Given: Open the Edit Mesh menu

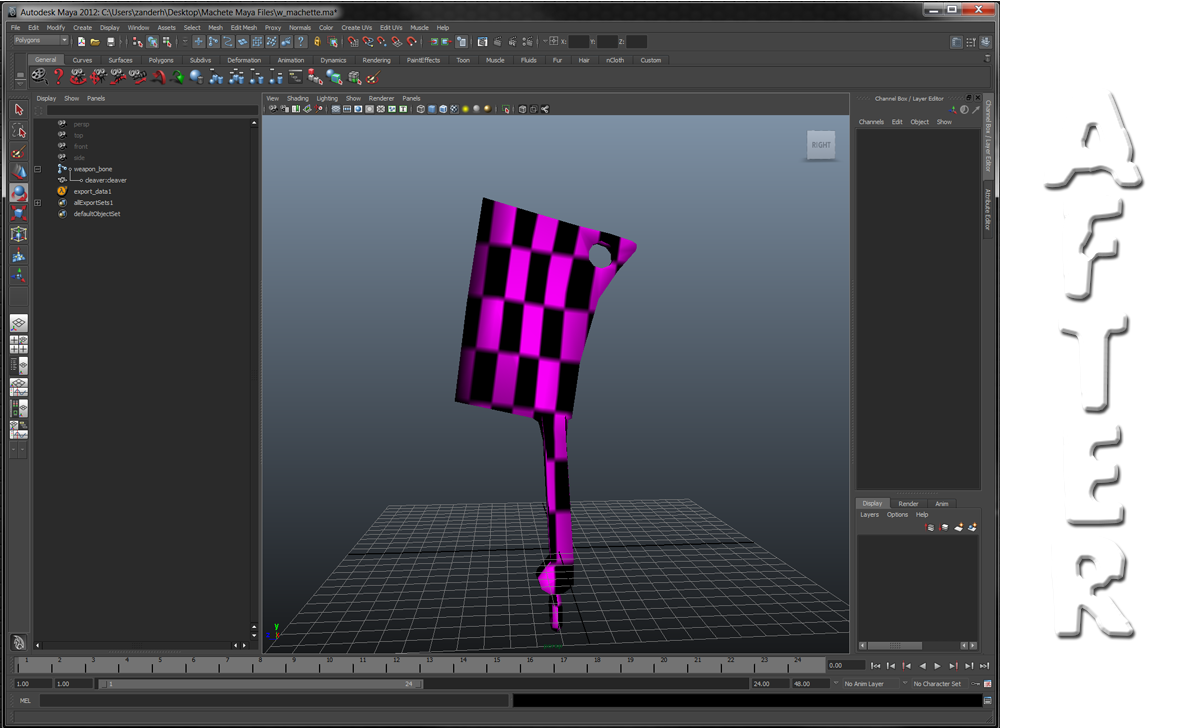Looking at the screenshot, I should pyautogui.click(x=243, y=28).
